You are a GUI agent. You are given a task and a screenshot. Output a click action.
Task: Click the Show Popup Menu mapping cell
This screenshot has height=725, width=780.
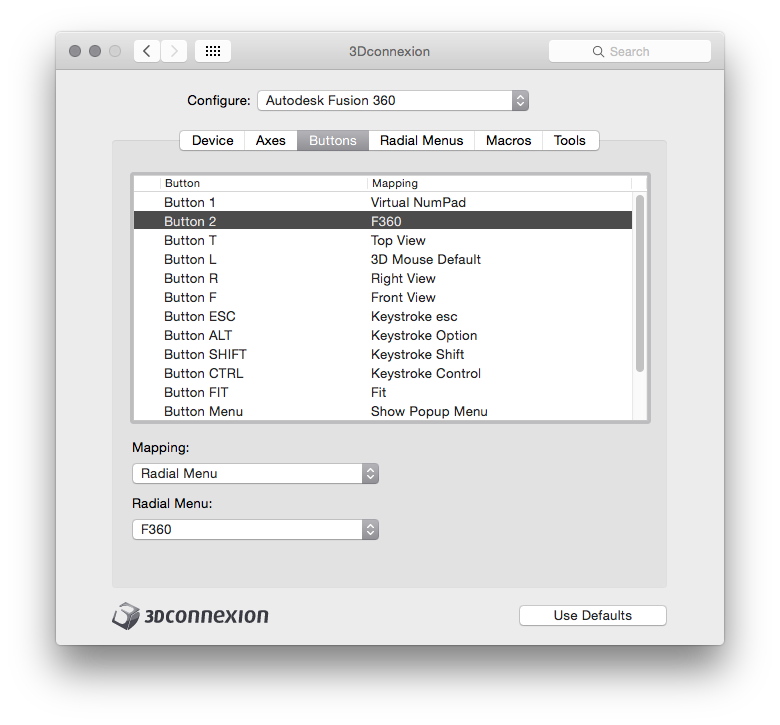coord(429,412)
